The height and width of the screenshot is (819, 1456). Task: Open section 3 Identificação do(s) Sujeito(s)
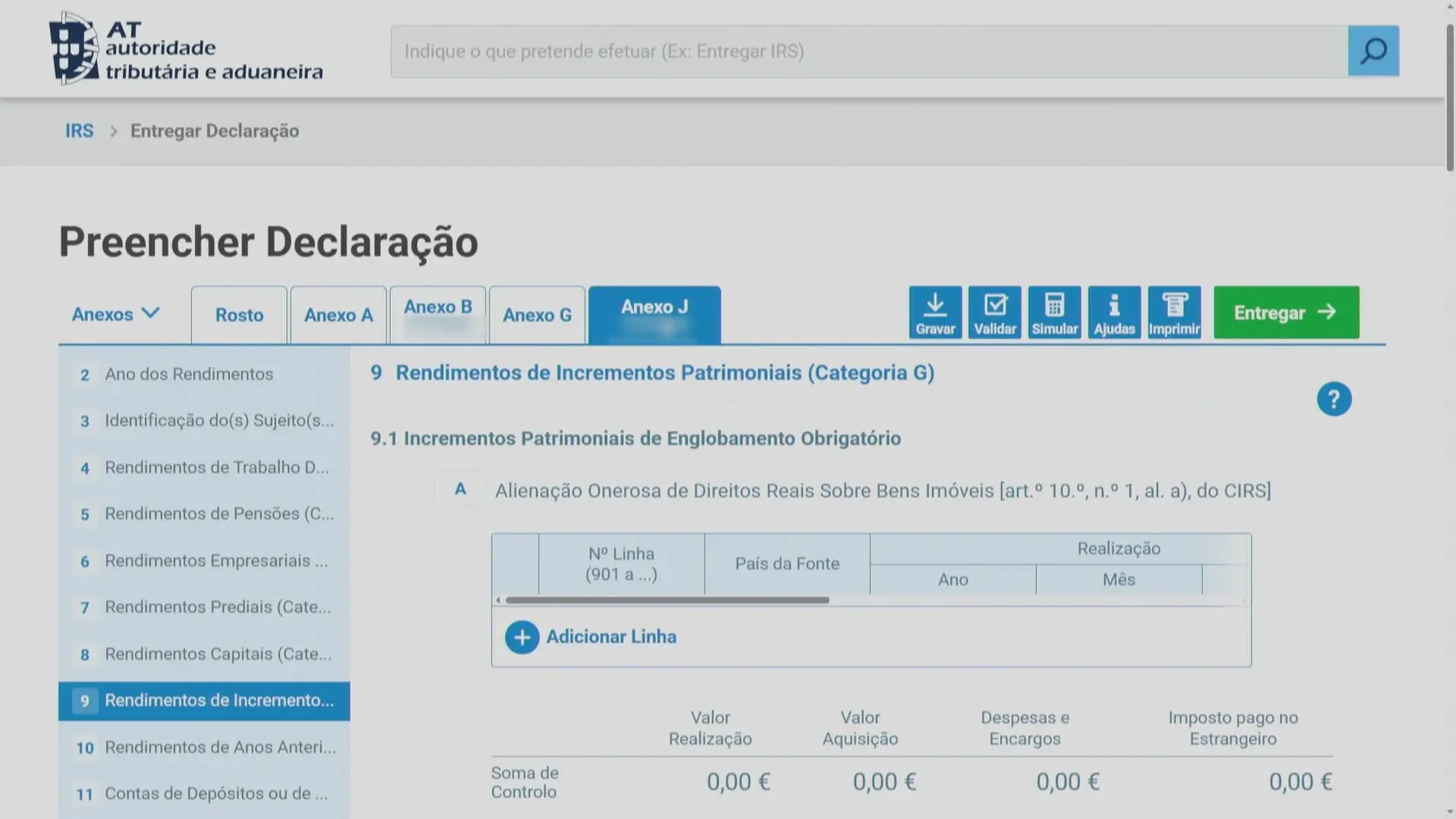[204, 421]
